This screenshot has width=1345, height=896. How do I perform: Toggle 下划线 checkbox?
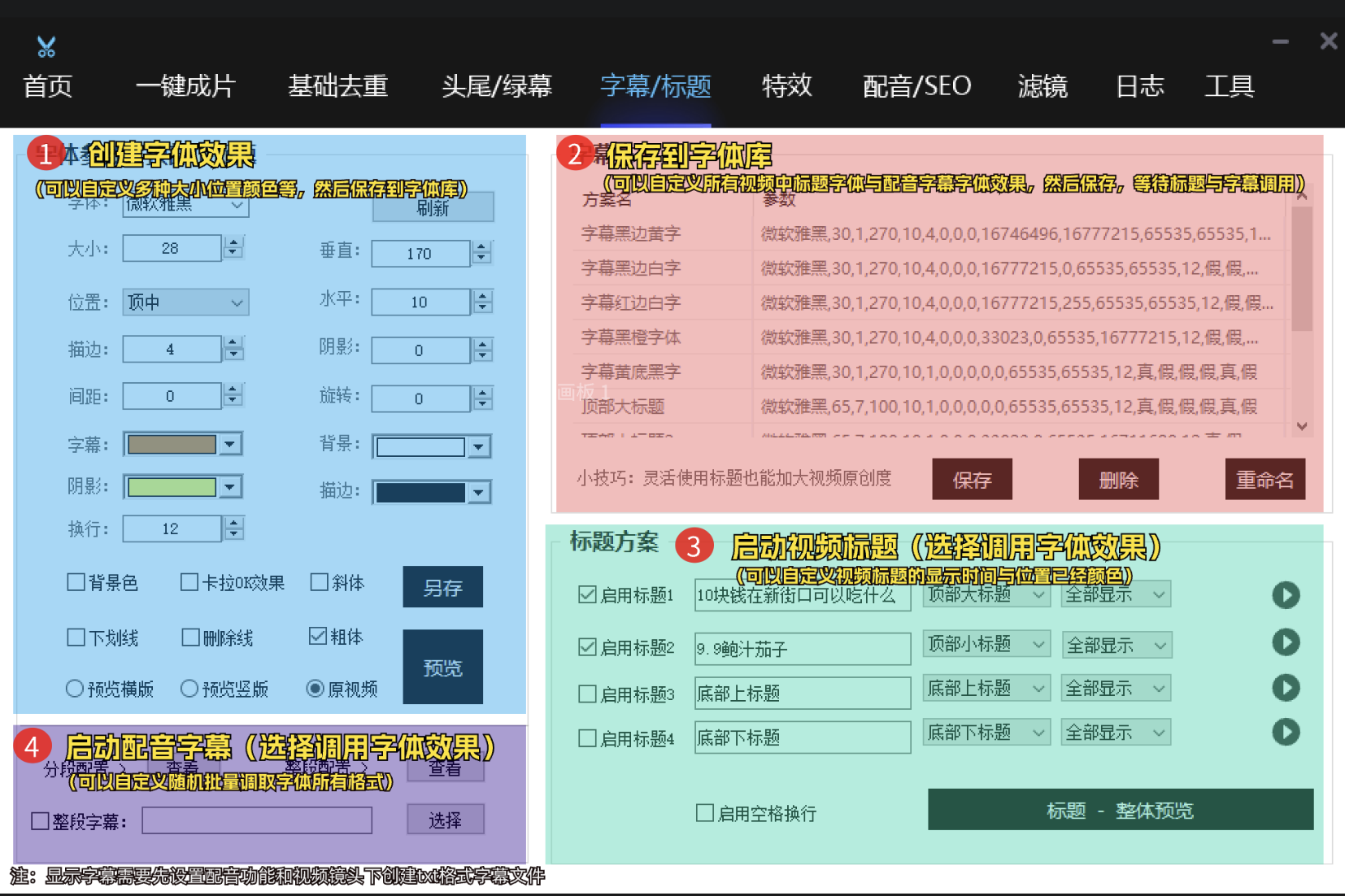tap(76, 637)
